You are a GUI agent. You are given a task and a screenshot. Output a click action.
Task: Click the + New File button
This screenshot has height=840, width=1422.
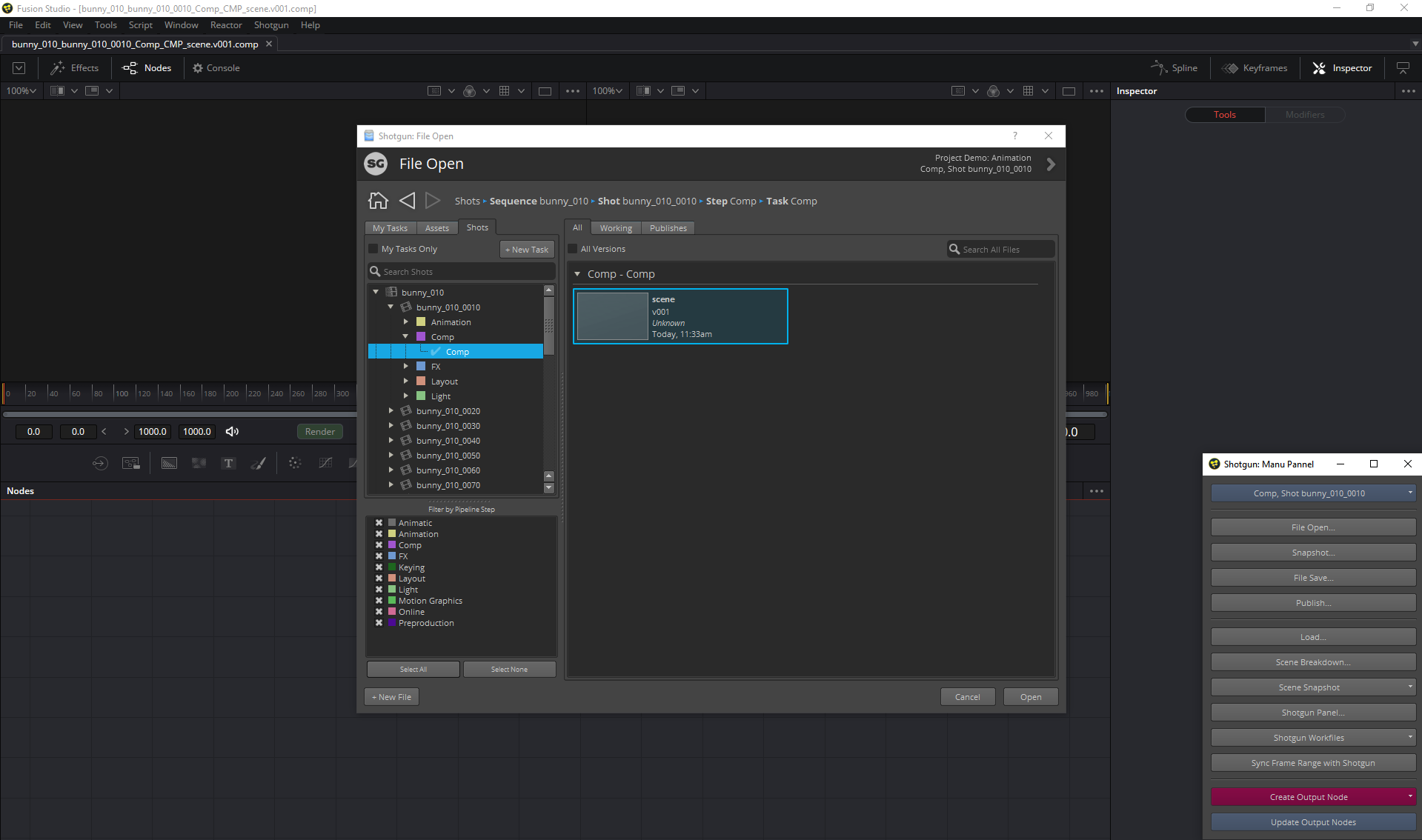coord(391,697)
